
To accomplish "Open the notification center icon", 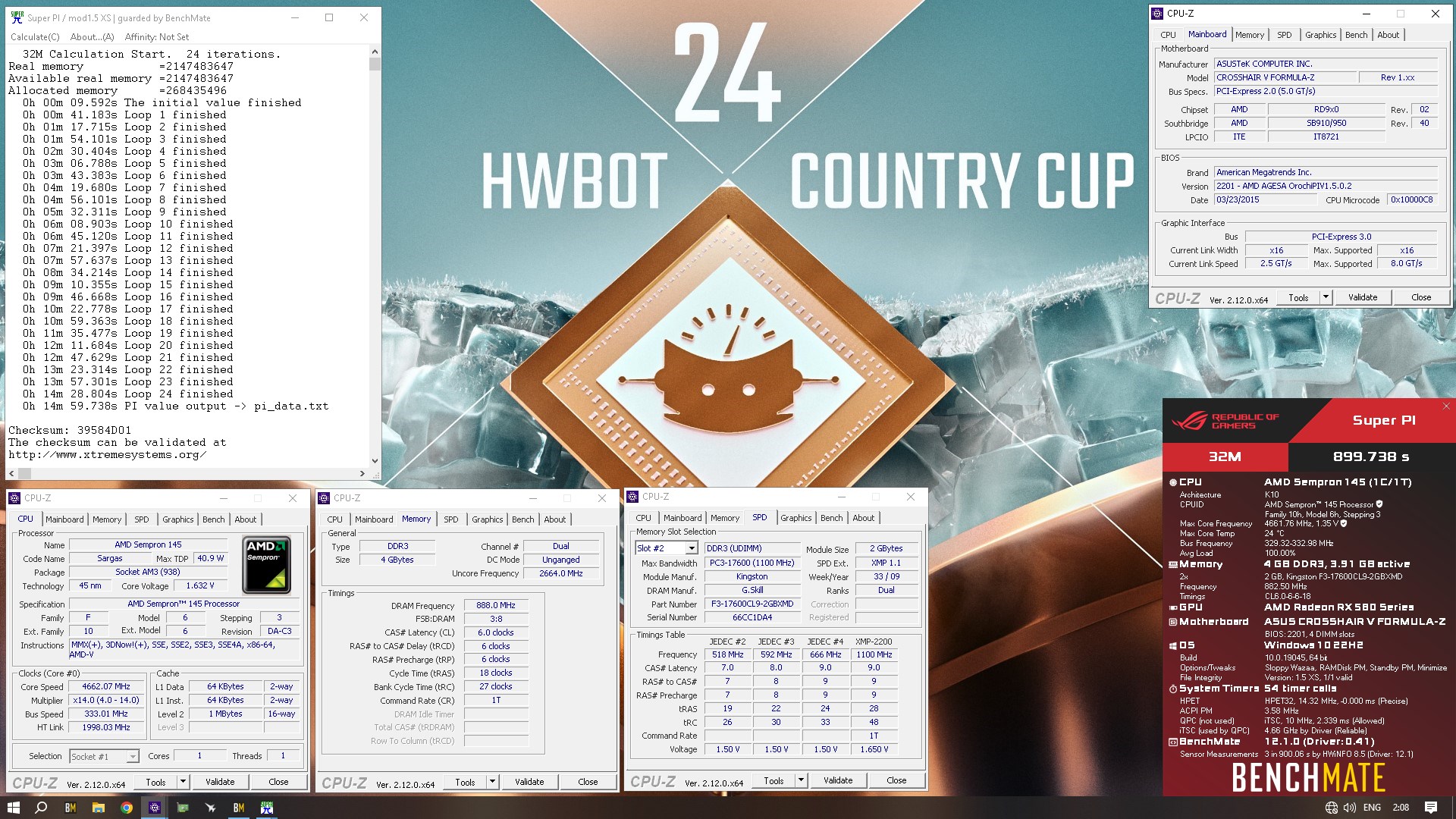I will click(1431, 808).
